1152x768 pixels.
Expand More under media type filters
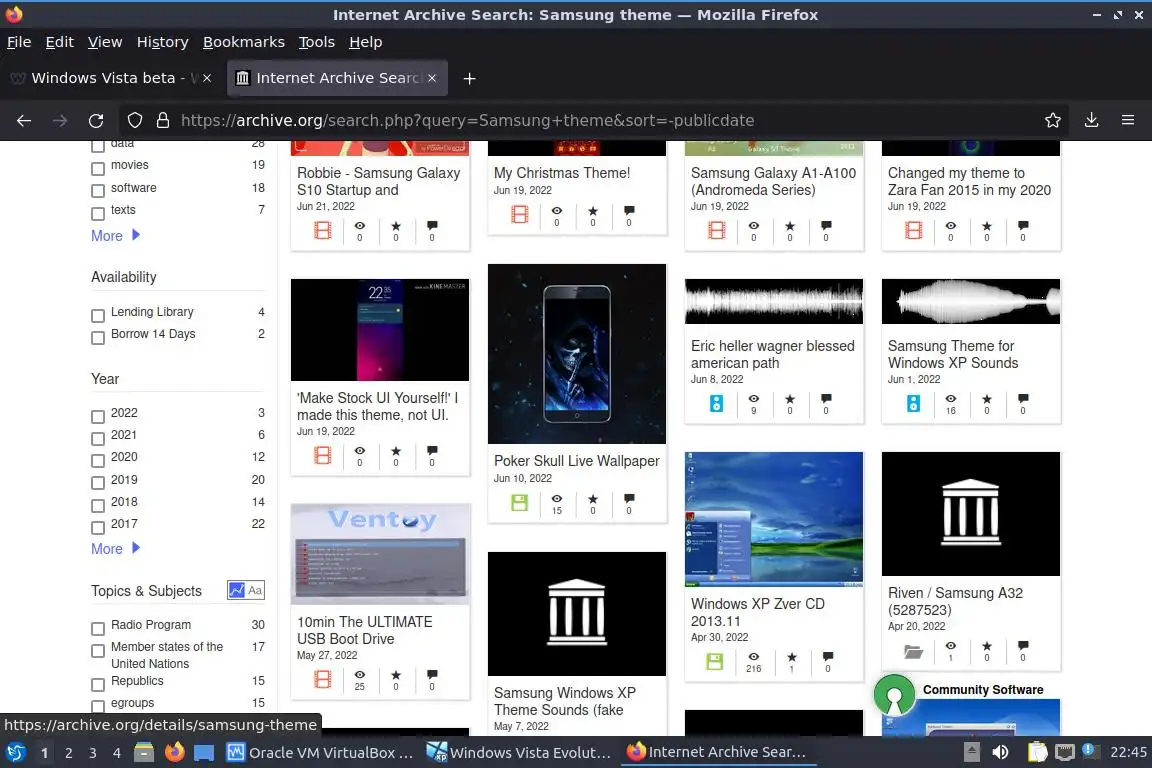(x=115, y=236)
